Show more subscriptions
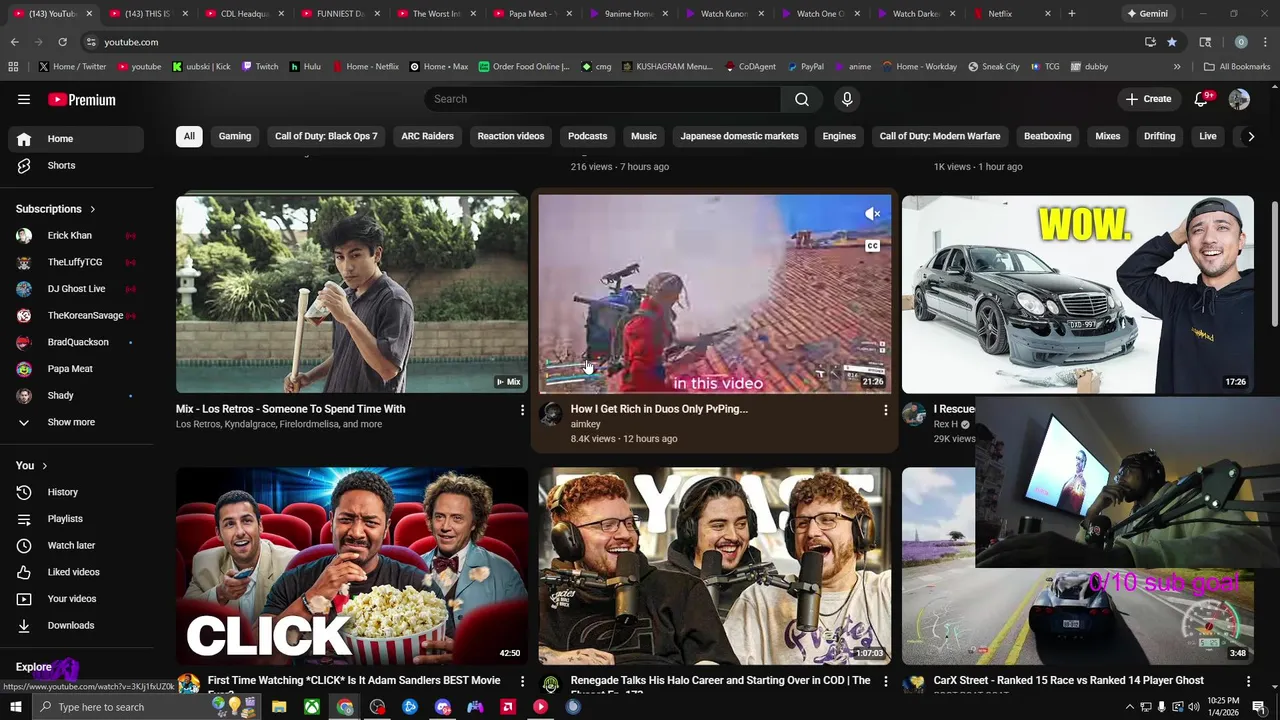The width and height of the screenshot is (1280, 720). (72, 422)
